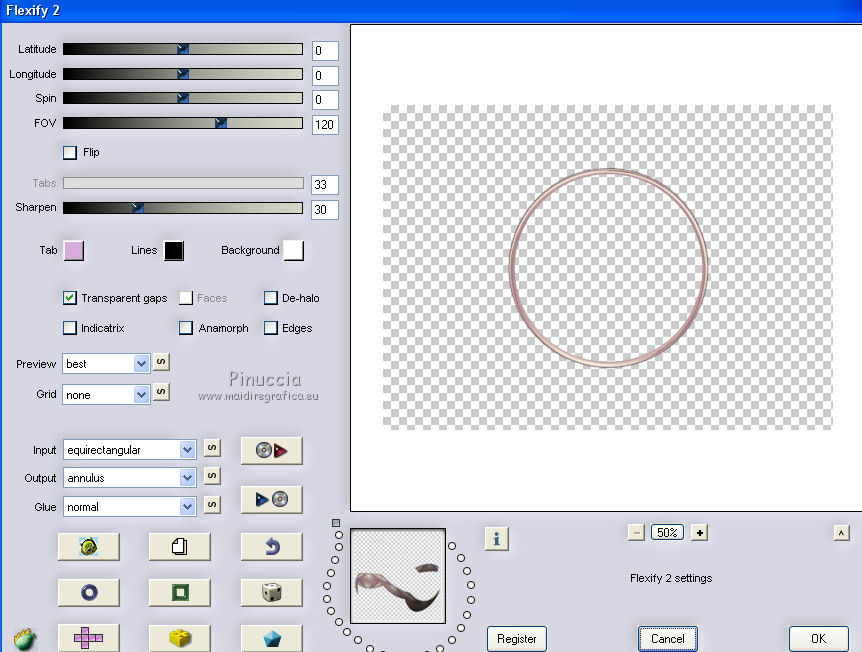
Task: Enable the Flip checkbox
Action: (70, 152)
